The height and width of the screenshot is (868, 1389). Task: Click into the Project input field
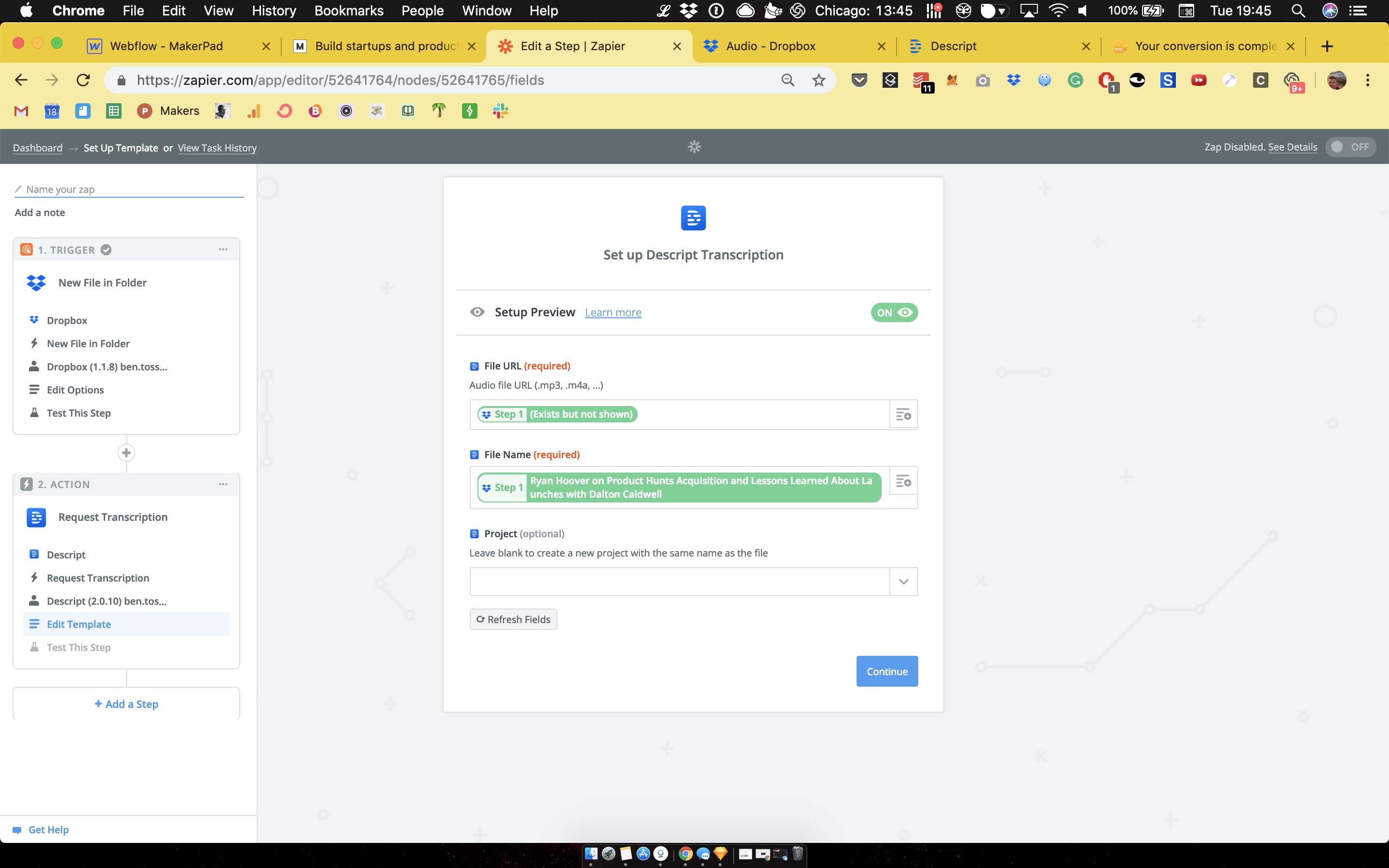click(x=680, y=582)
